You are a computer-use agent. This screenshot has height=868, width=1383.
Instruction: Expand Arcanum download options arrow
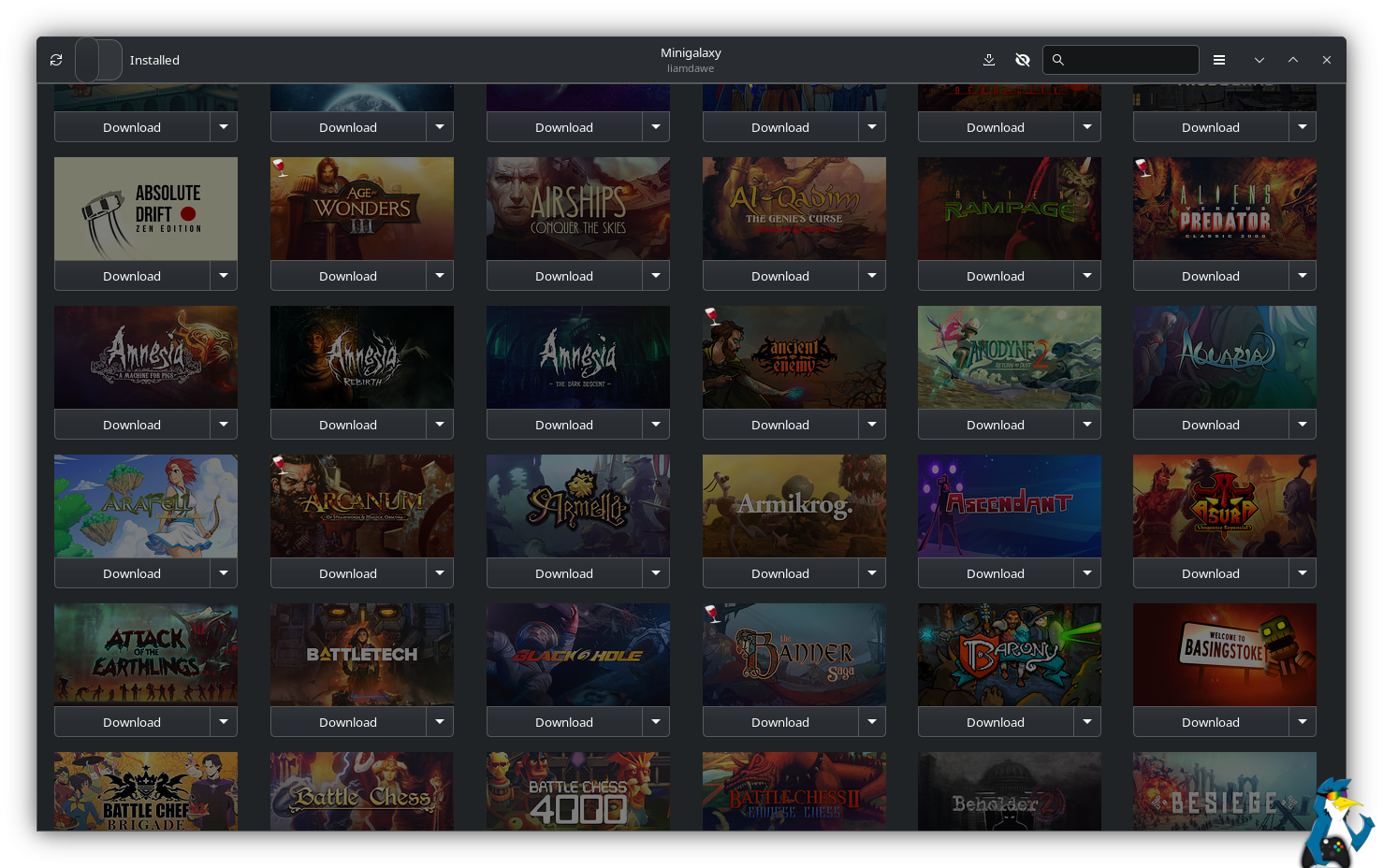(x=440, y=573)
